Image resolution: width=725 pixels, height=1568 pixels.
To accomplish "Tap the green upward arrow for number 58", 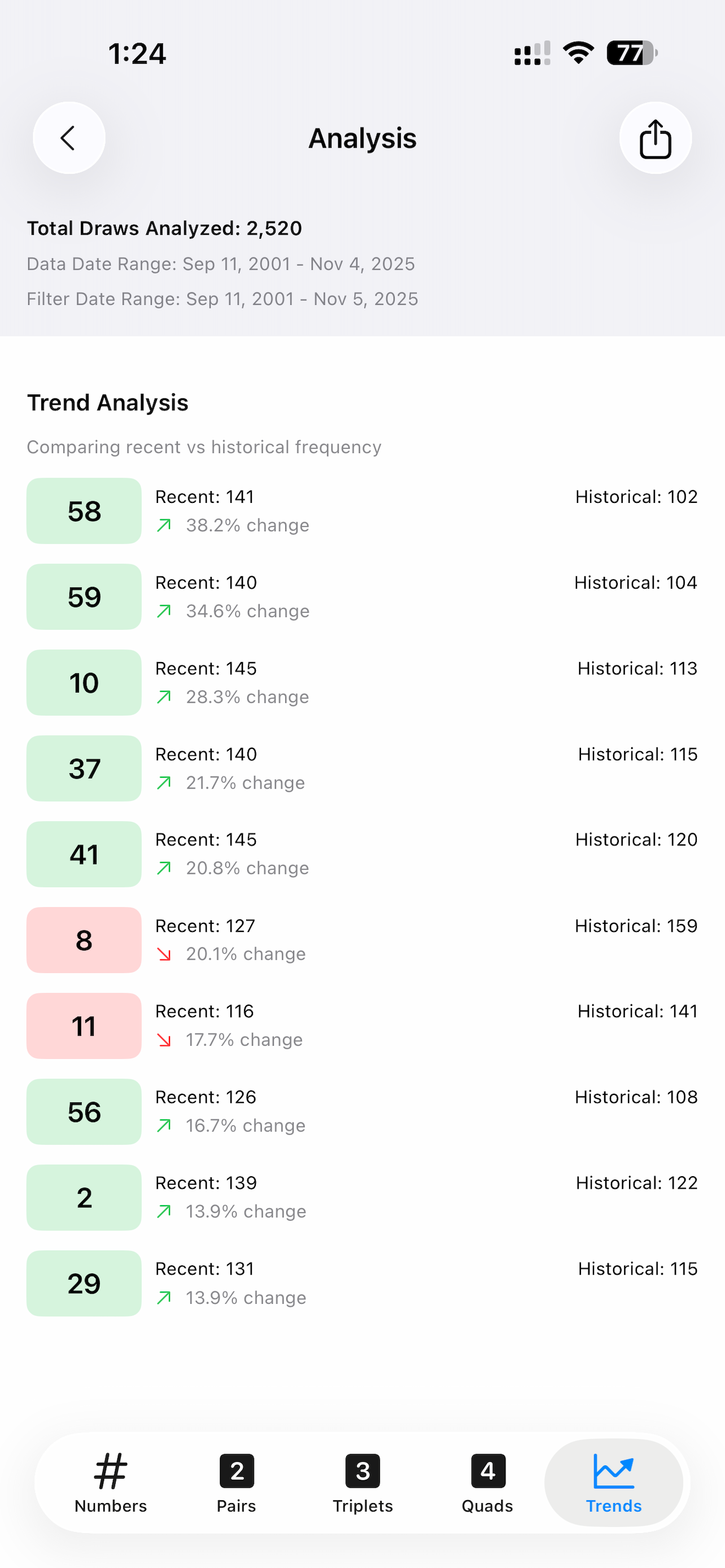I will tap(164, 525).
